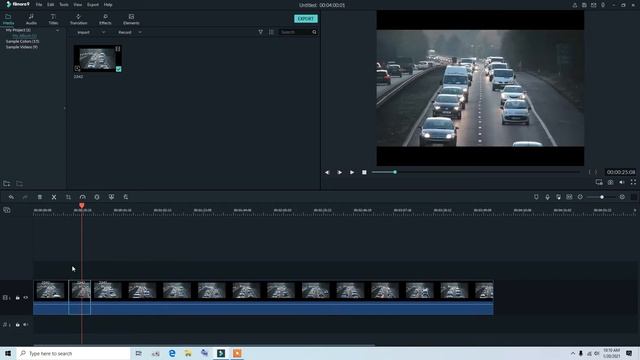The height and width of the screenshot is (360, 640).
Task: Select My Album under My Project
Action: (x=24, y=36)
